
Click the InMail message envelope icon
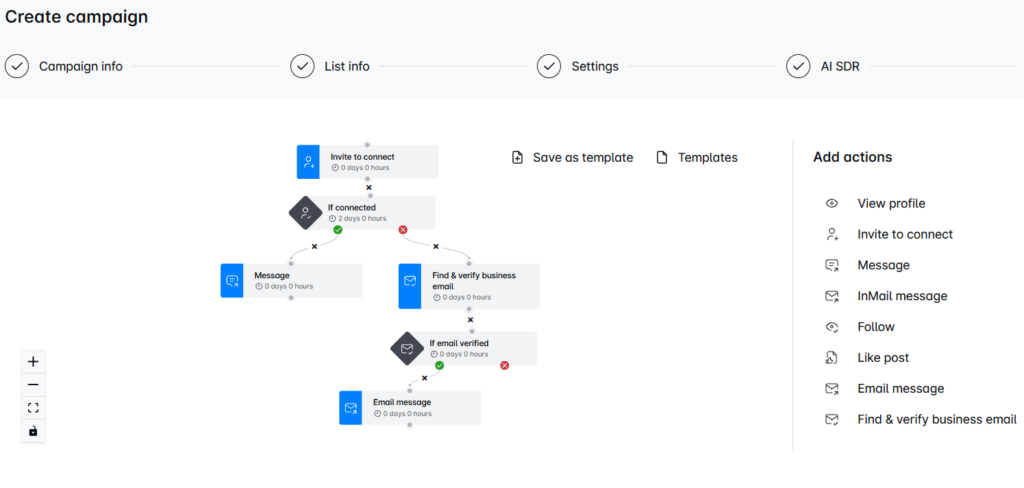(831, 296)
